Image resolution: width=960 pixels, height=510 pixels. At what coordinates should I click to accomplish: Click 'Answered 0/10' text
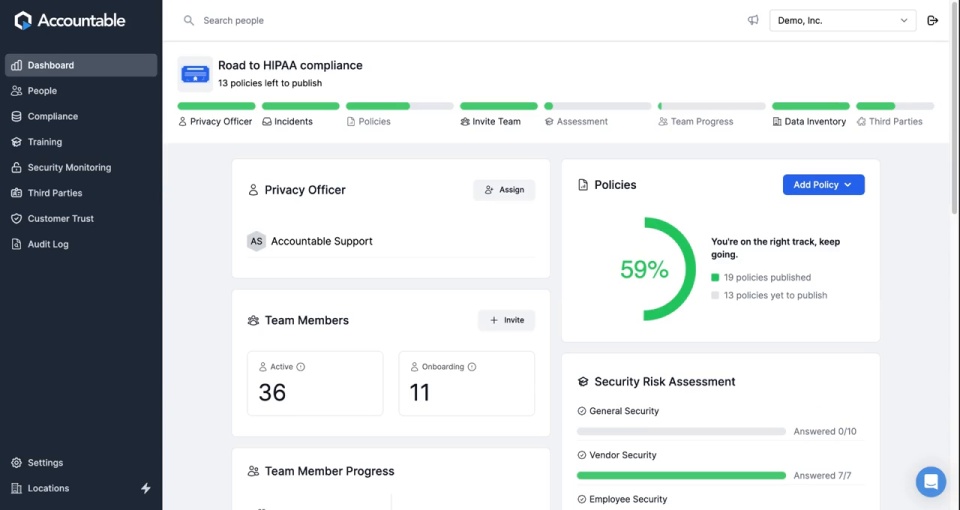point(825,432)
